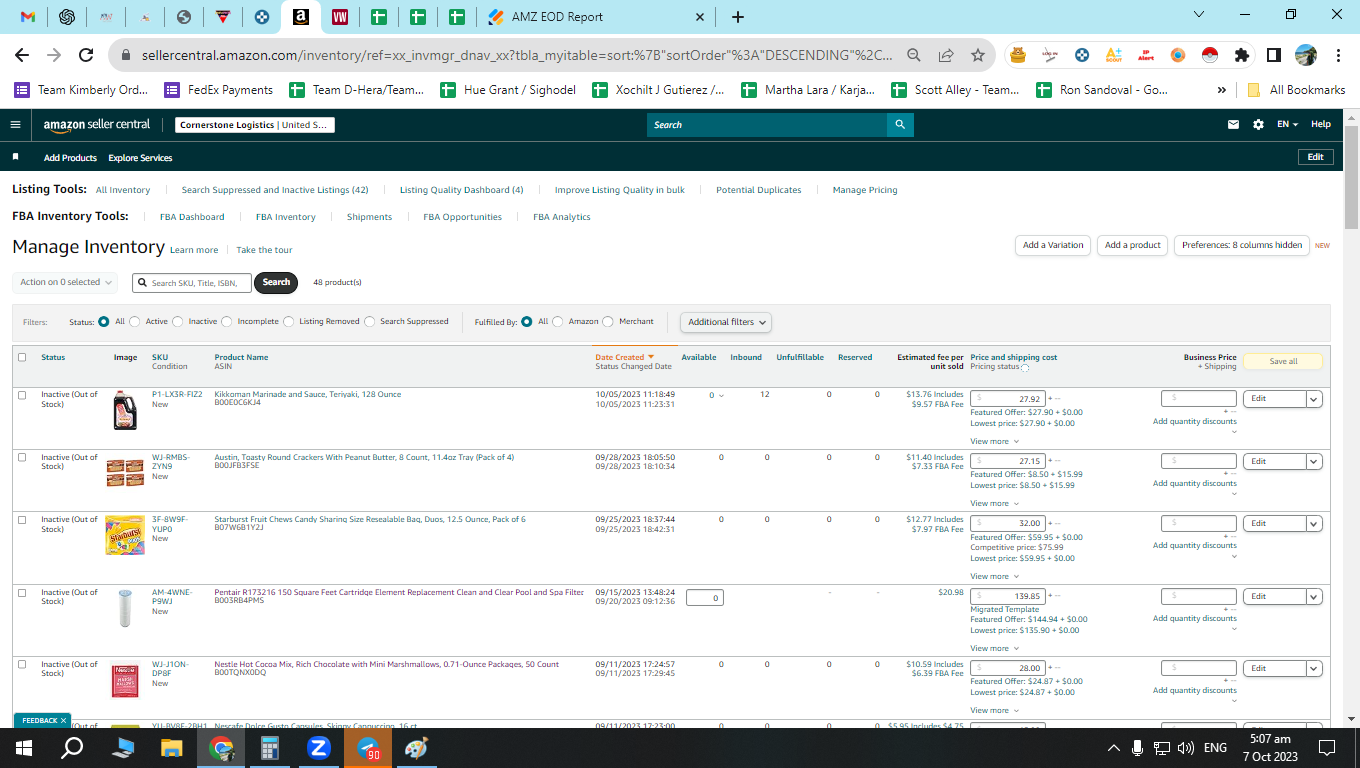Click the Add a product button
The height and width of the screenshot is (768, 1360).
1132,245
